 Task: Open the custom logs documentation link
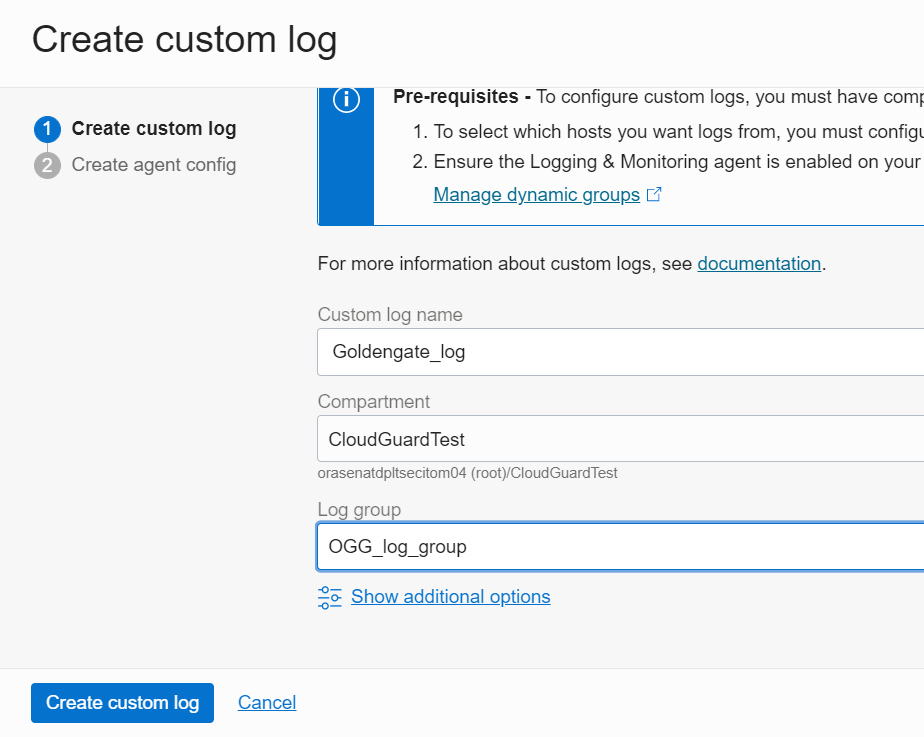click(x=759, y=264)
